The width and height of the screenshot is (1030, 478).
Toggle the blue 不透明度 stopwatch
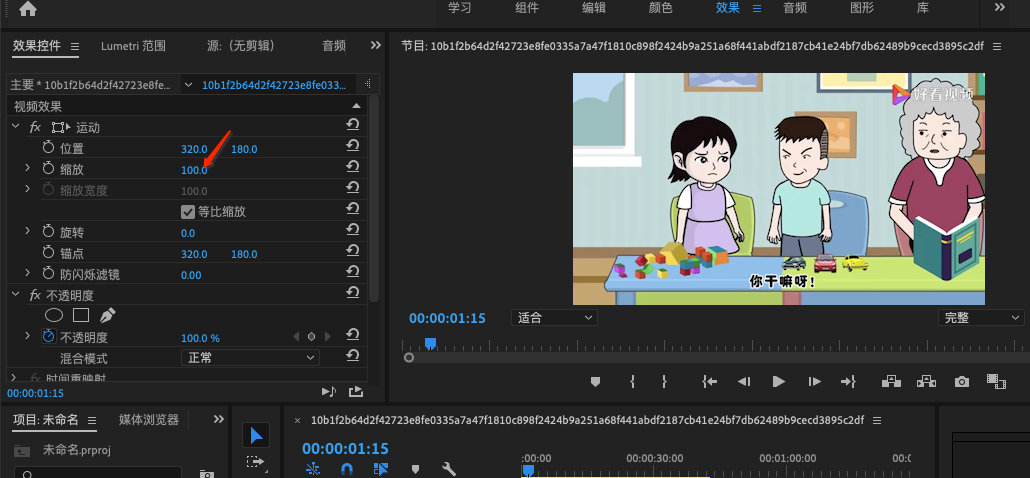(49, 337)
